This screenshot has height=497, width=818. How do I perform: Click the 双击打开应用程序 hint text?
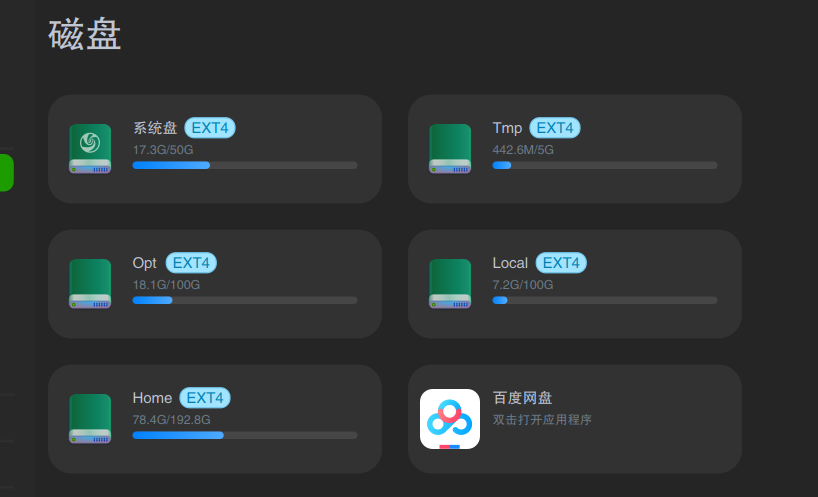tap(542, 420)
